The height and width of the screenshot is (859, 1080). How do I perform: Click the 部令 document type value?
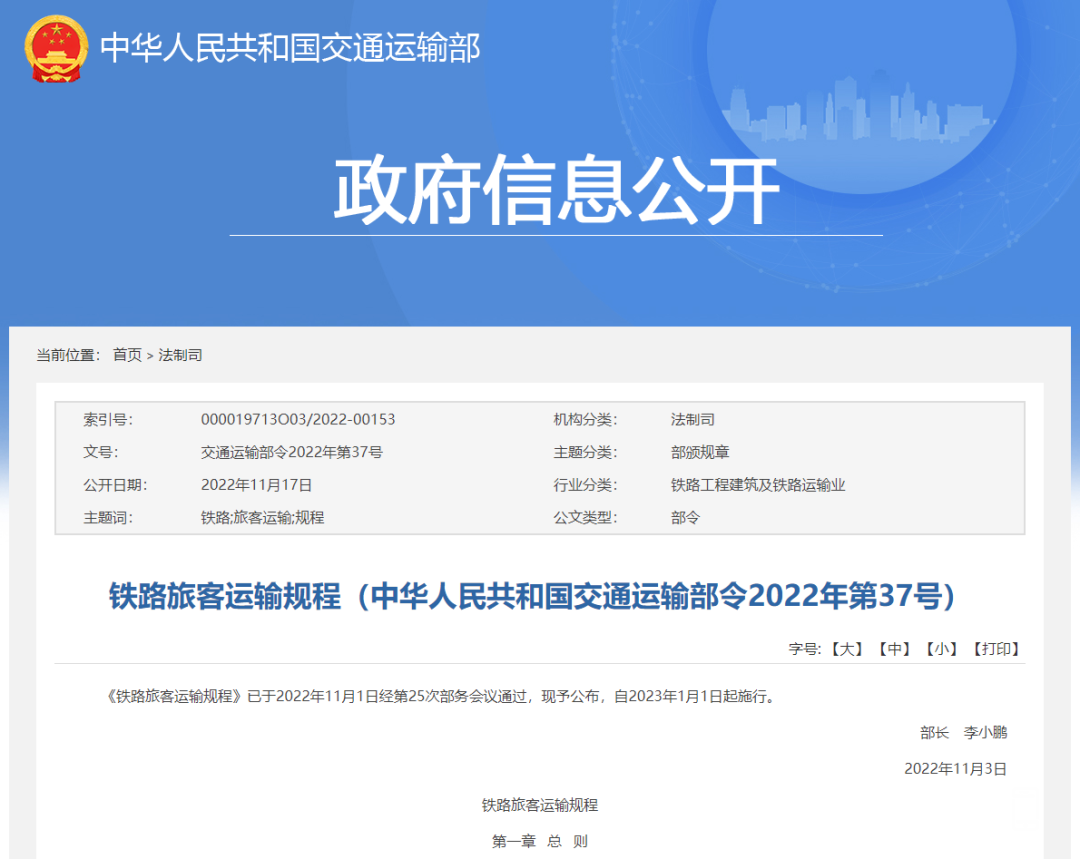(x=685, y=518)
